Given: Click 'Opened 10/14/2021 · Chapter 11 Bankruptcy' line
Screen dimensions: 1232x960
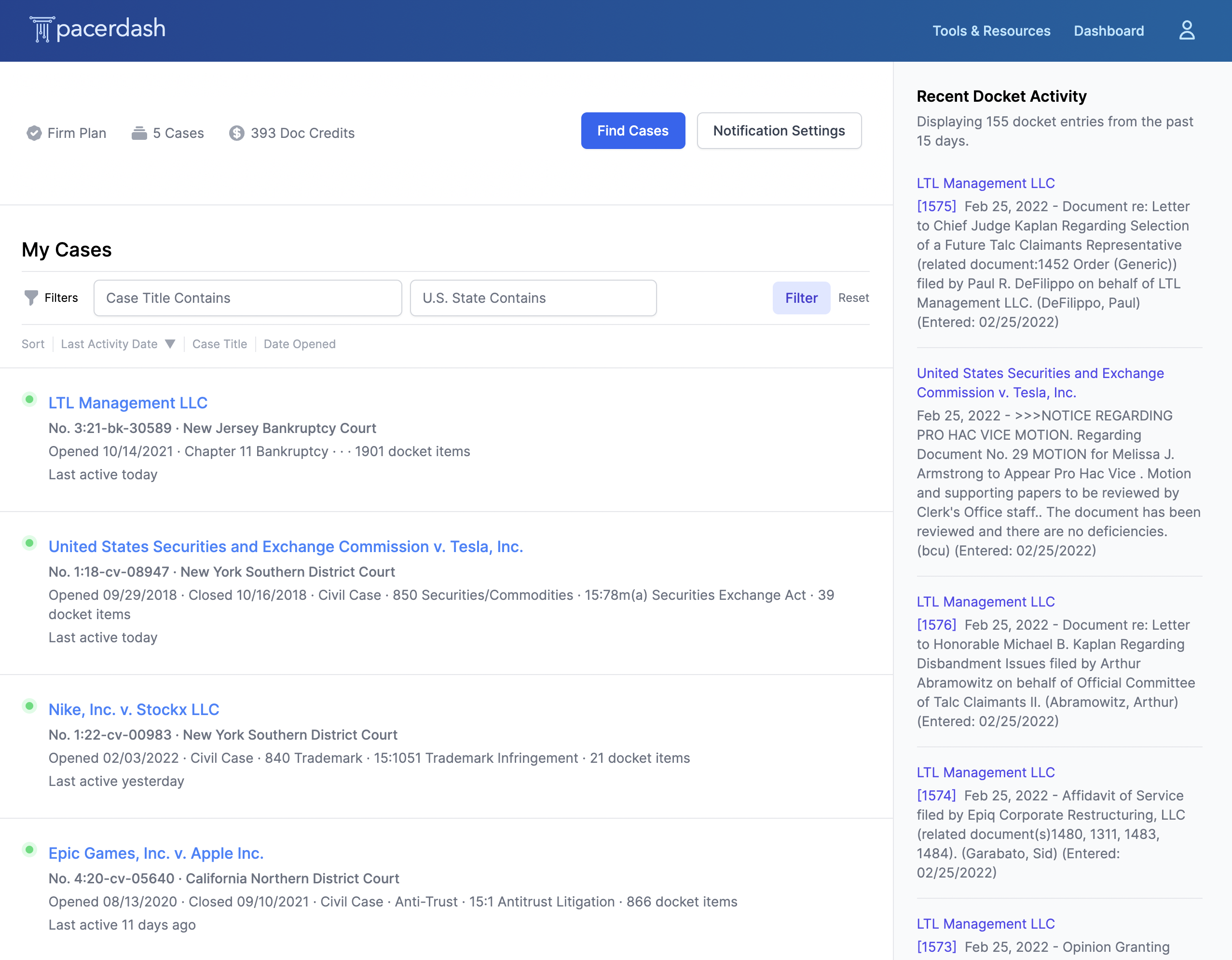Looking at the screenshot, I should click(x=260, y=451).
